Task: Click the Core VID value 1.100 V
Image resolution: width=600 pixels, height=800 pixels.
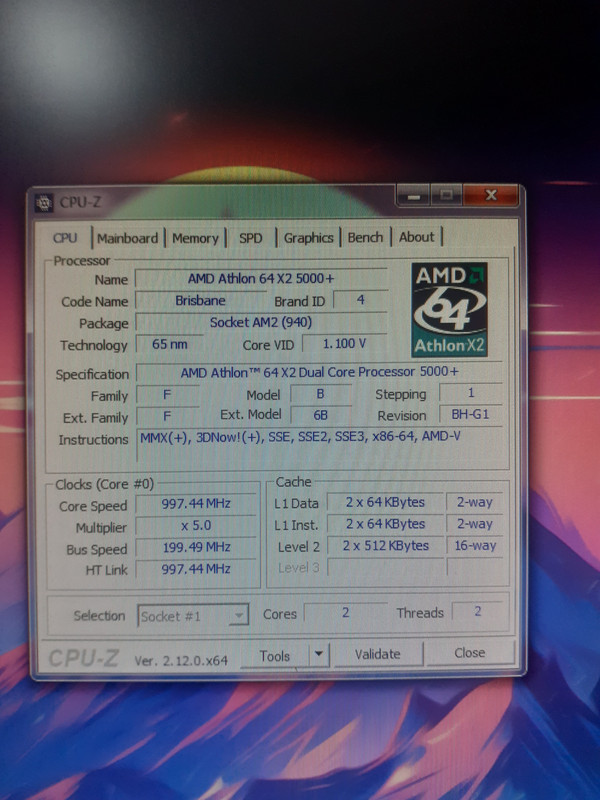Action: tap(344, 343)
